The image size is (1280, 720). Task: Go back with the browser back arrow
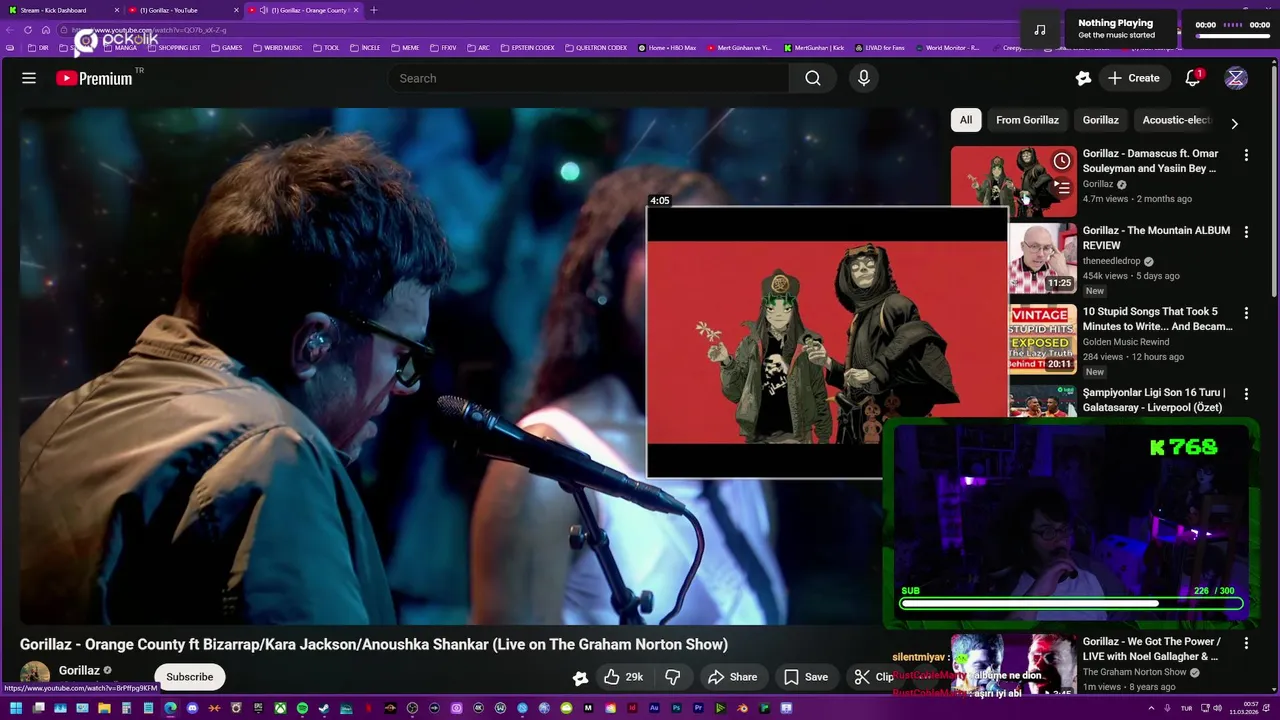click(x=11, y=30)
